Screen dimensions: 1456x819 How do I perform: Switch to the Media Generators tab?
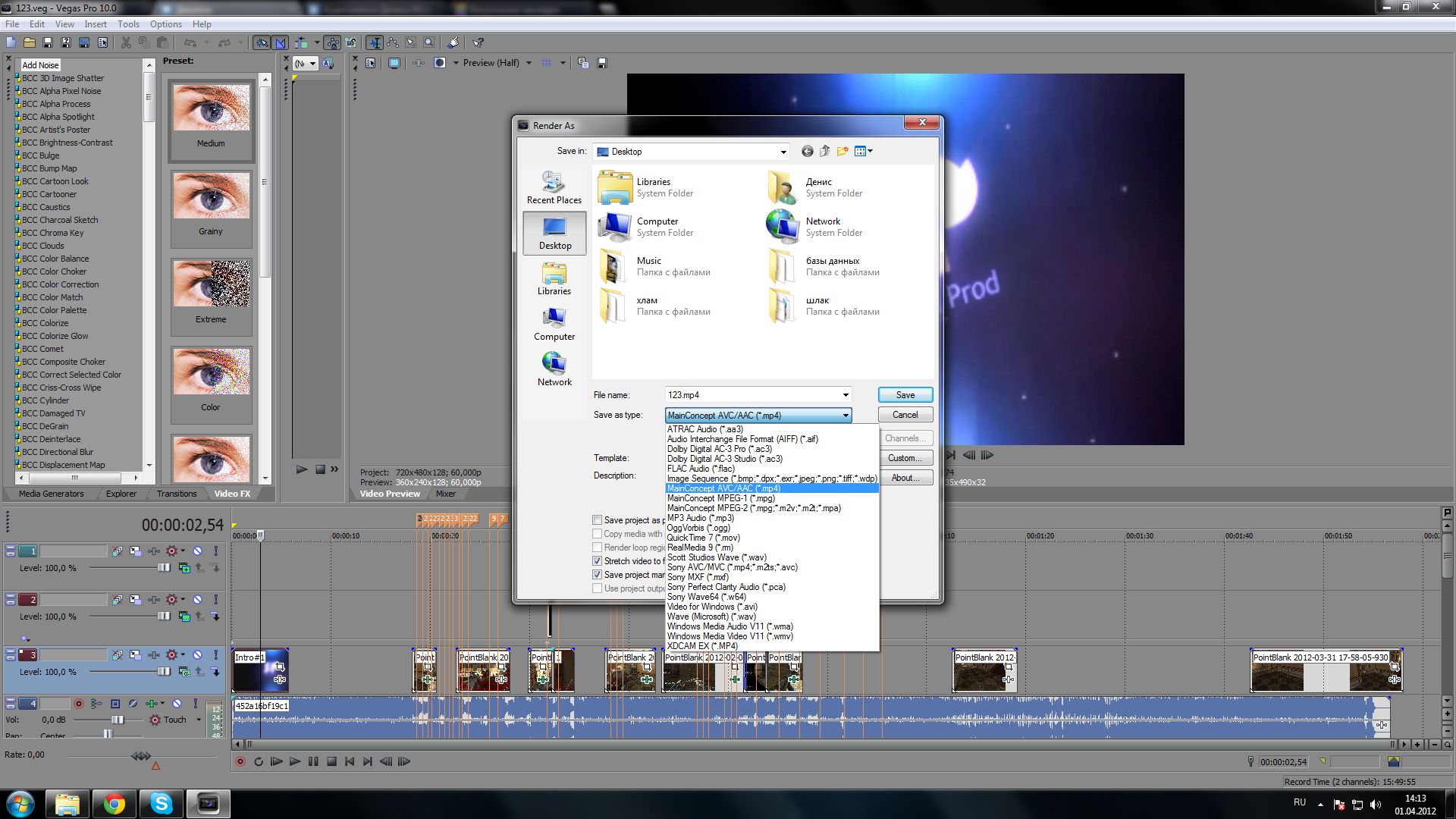[52, 494]
